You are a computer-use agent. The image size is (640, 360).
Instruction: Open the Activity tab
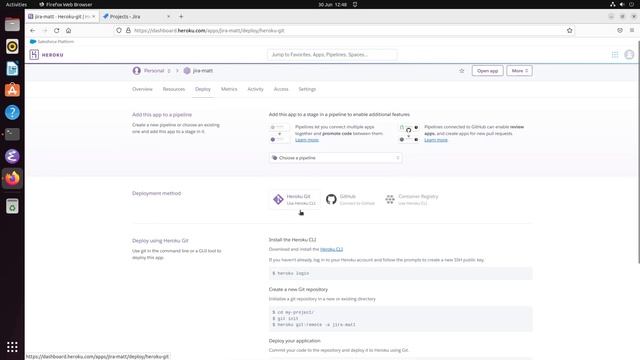point(256,89)
